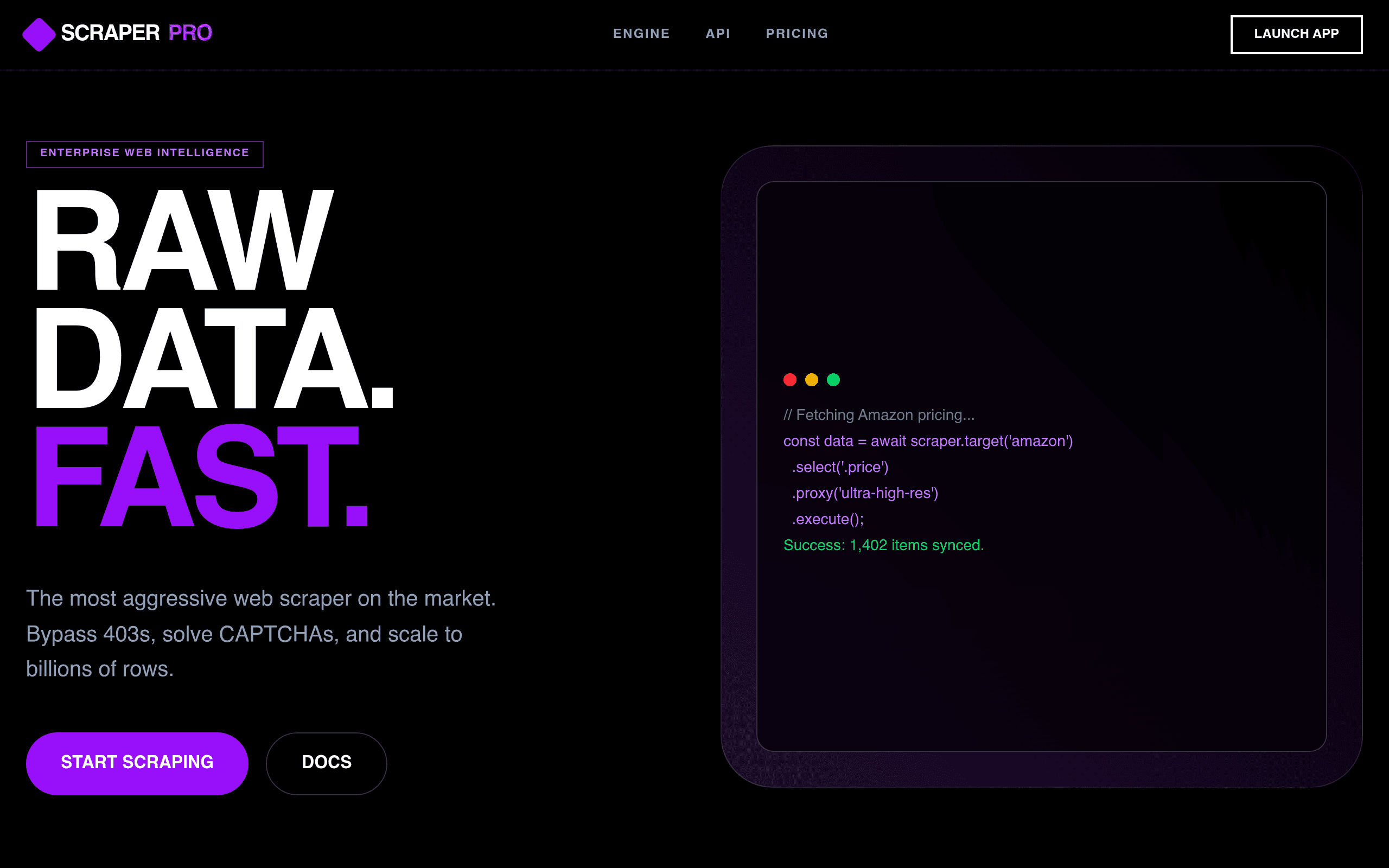Click 'Success: 1,402 items synced.' message

883,545
